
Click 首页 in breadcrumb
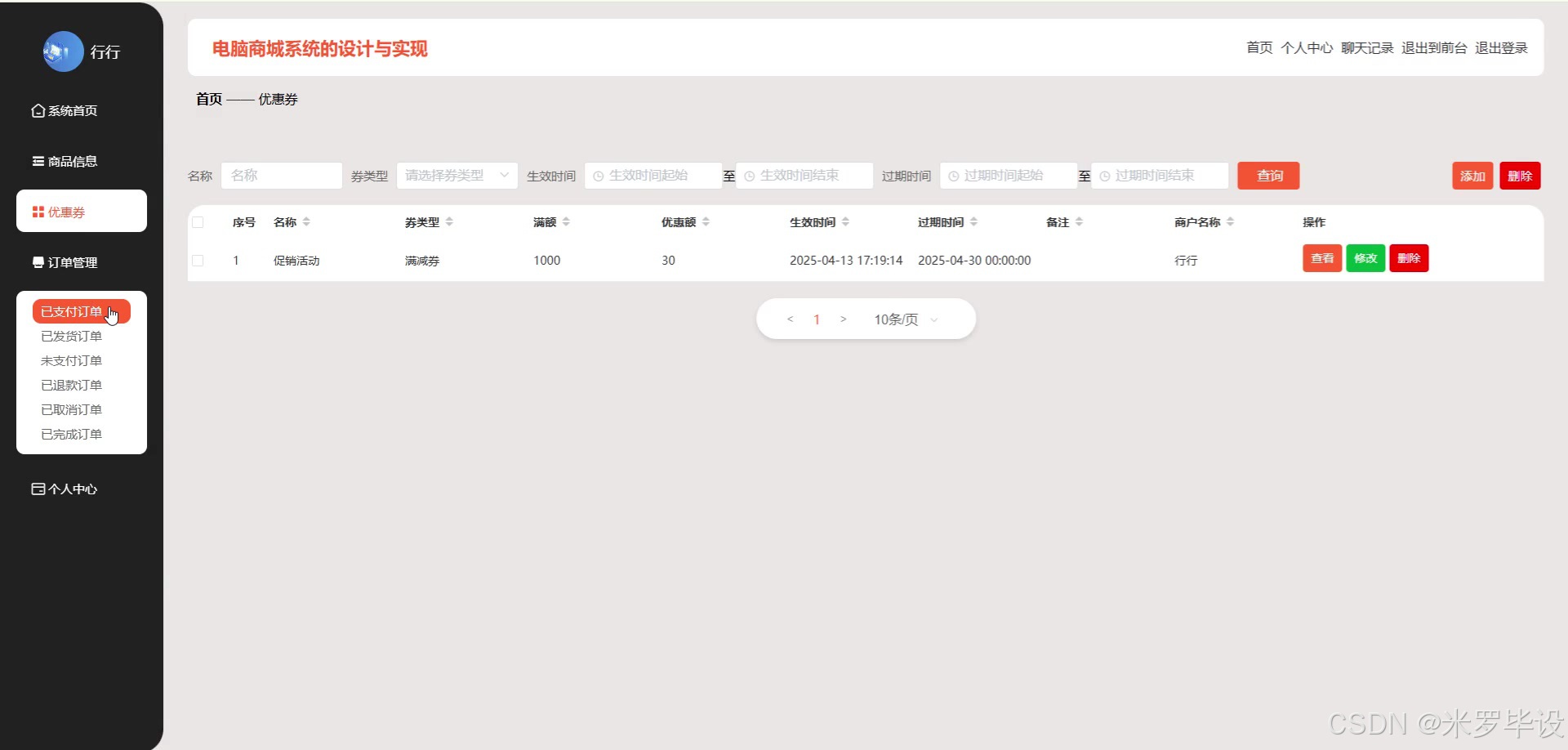tap(209, 99)
